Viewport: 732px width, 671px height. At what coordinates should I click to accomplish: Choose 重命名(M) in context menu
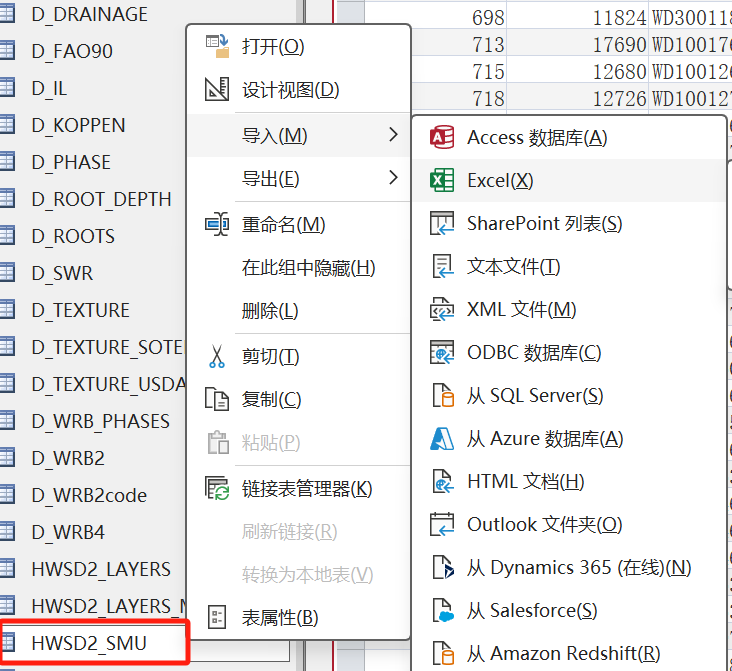[298, 225]
